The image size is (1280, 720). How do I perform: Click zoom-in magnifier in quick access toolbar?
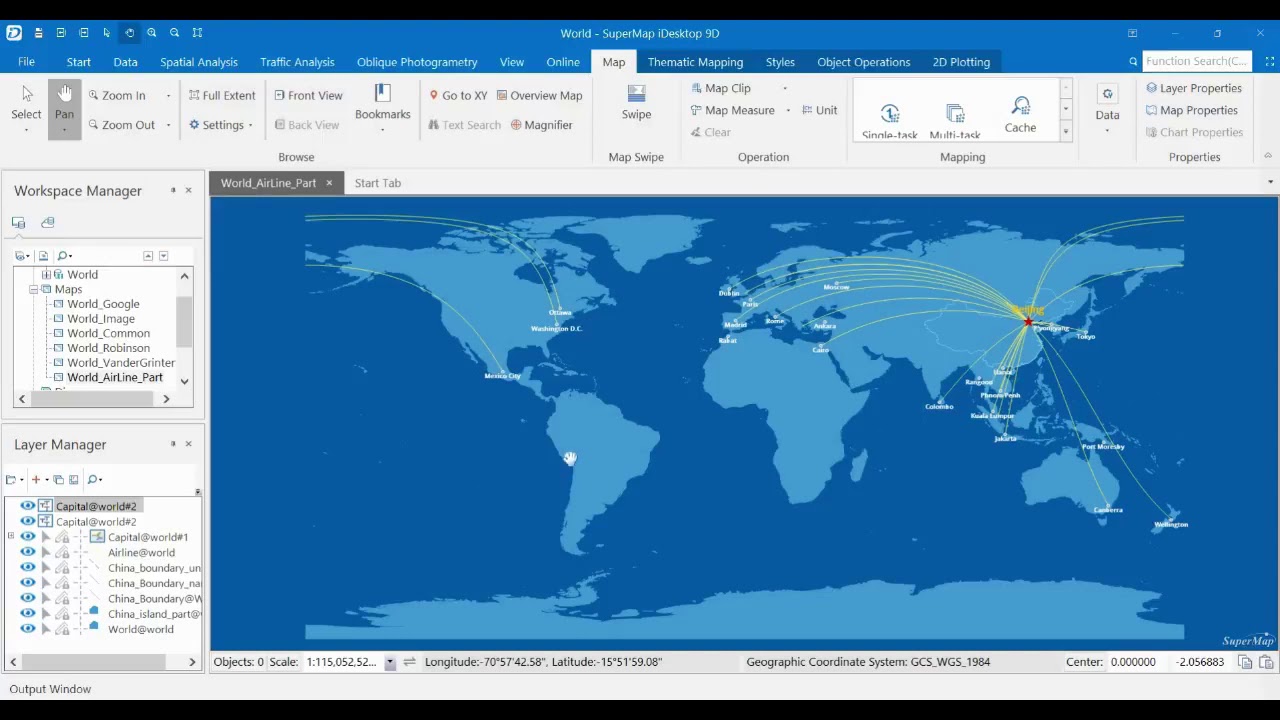pos(152,33)
